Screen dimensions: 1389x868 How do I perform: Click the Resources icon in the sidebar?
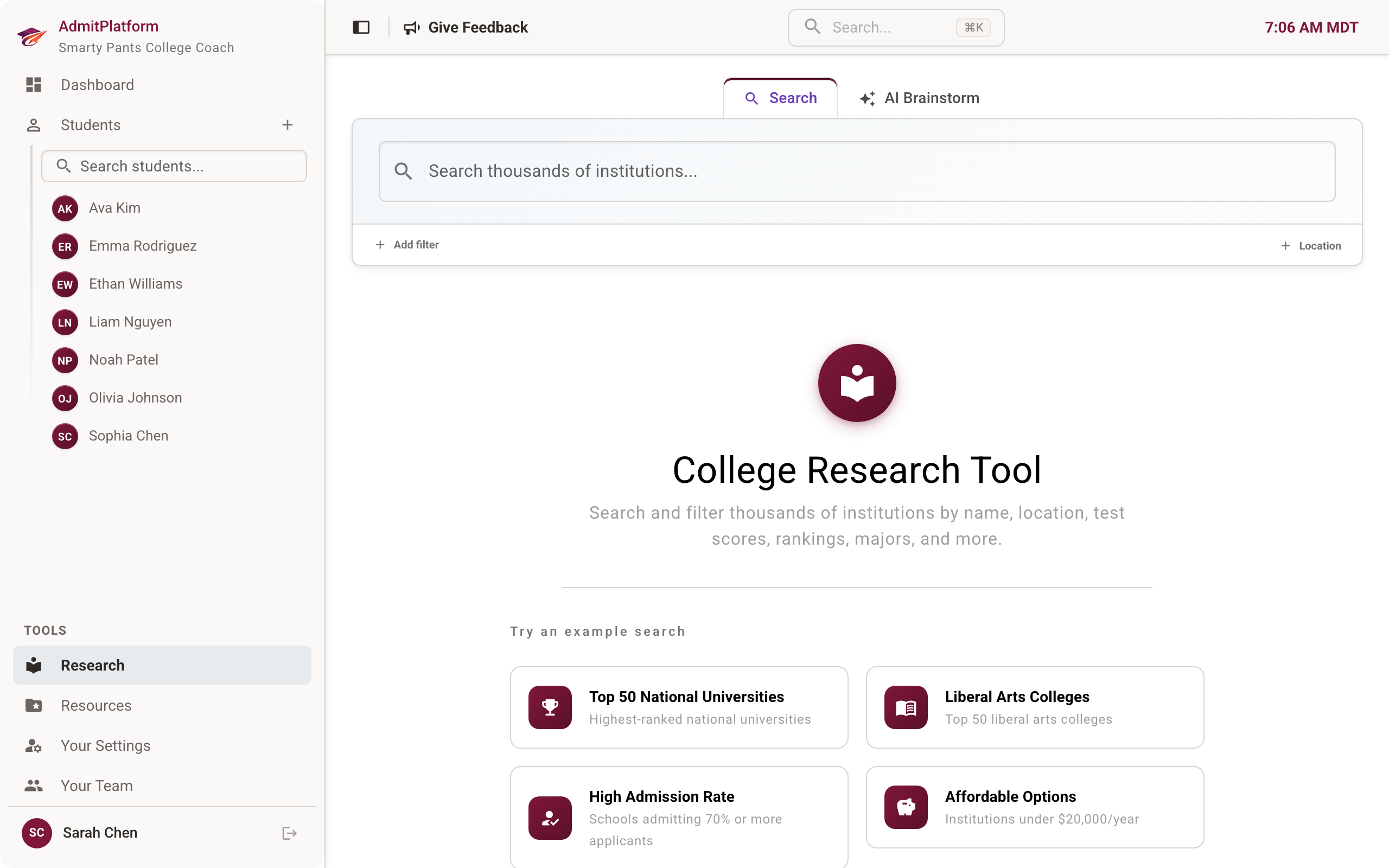pos(33,705)
